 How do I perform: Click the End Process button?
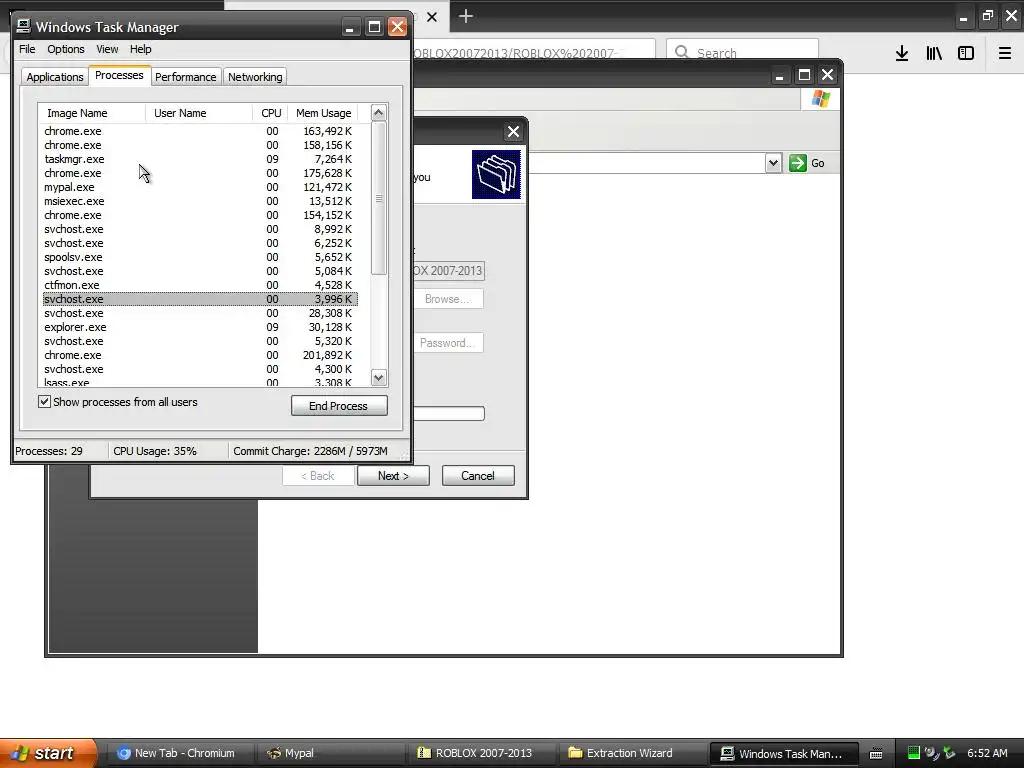click(x=339, y=406)
